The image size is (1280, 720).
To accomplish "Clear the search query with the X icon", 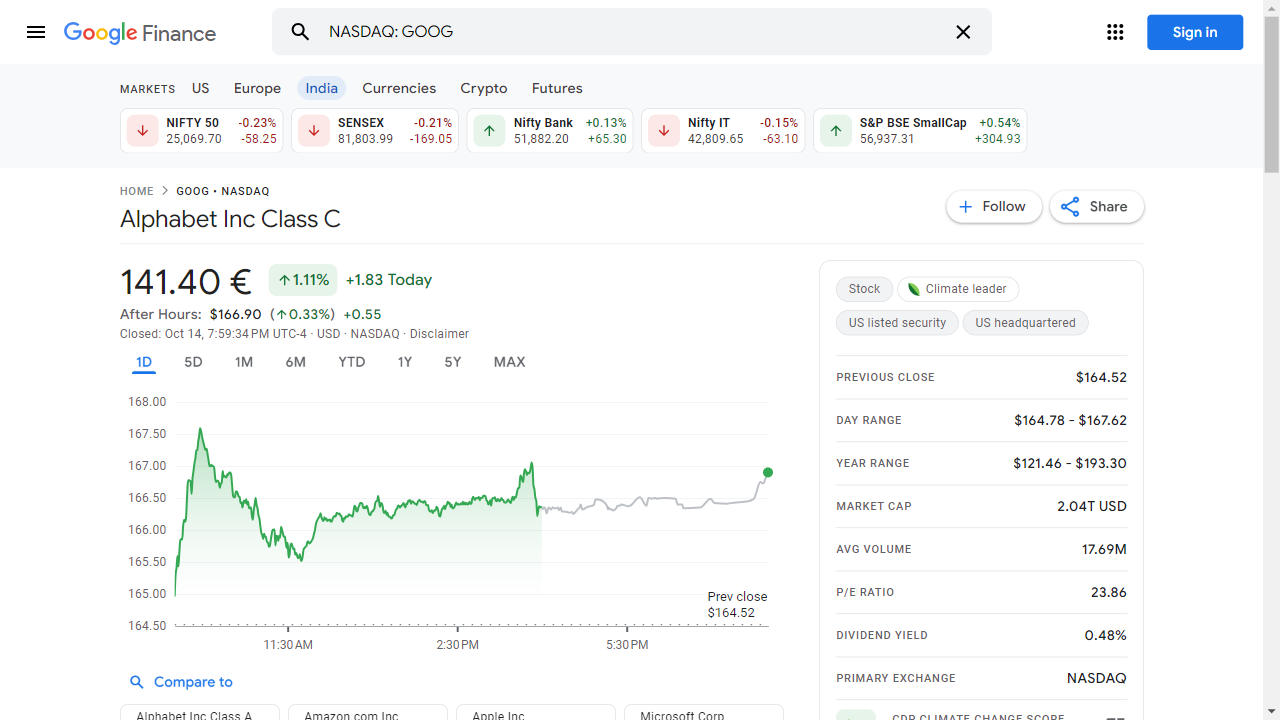I will [962, 32].
